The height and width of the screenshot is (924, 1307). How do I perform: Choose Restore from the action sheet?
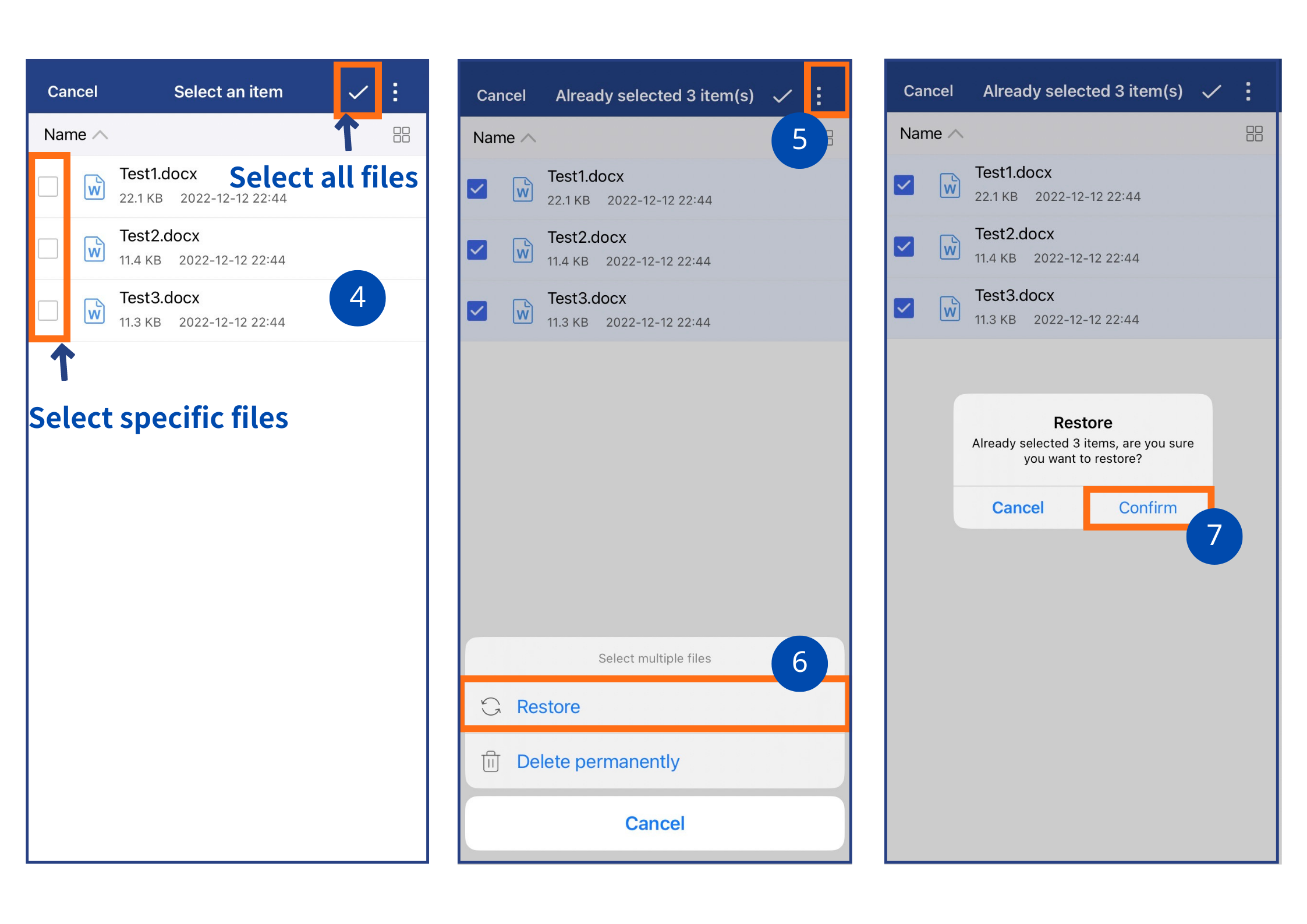pos(654,706)
